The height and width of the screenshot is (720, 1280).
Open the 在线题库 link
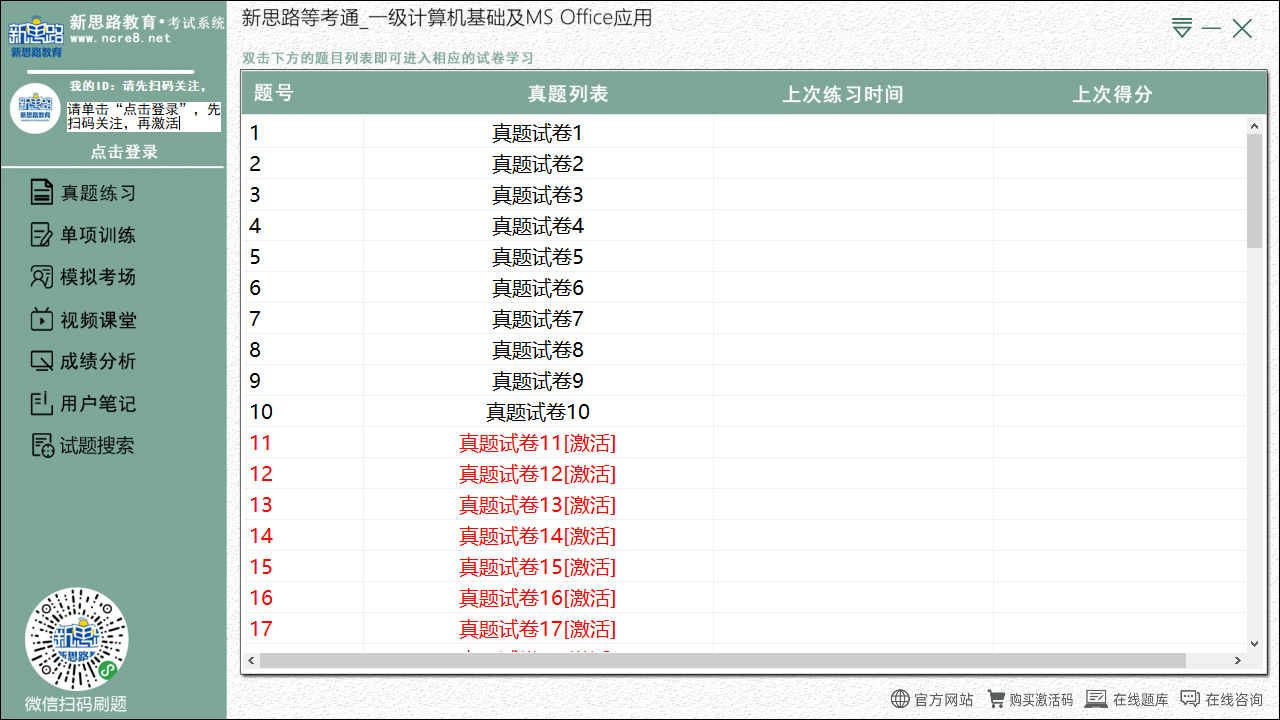click(1140, 700)
